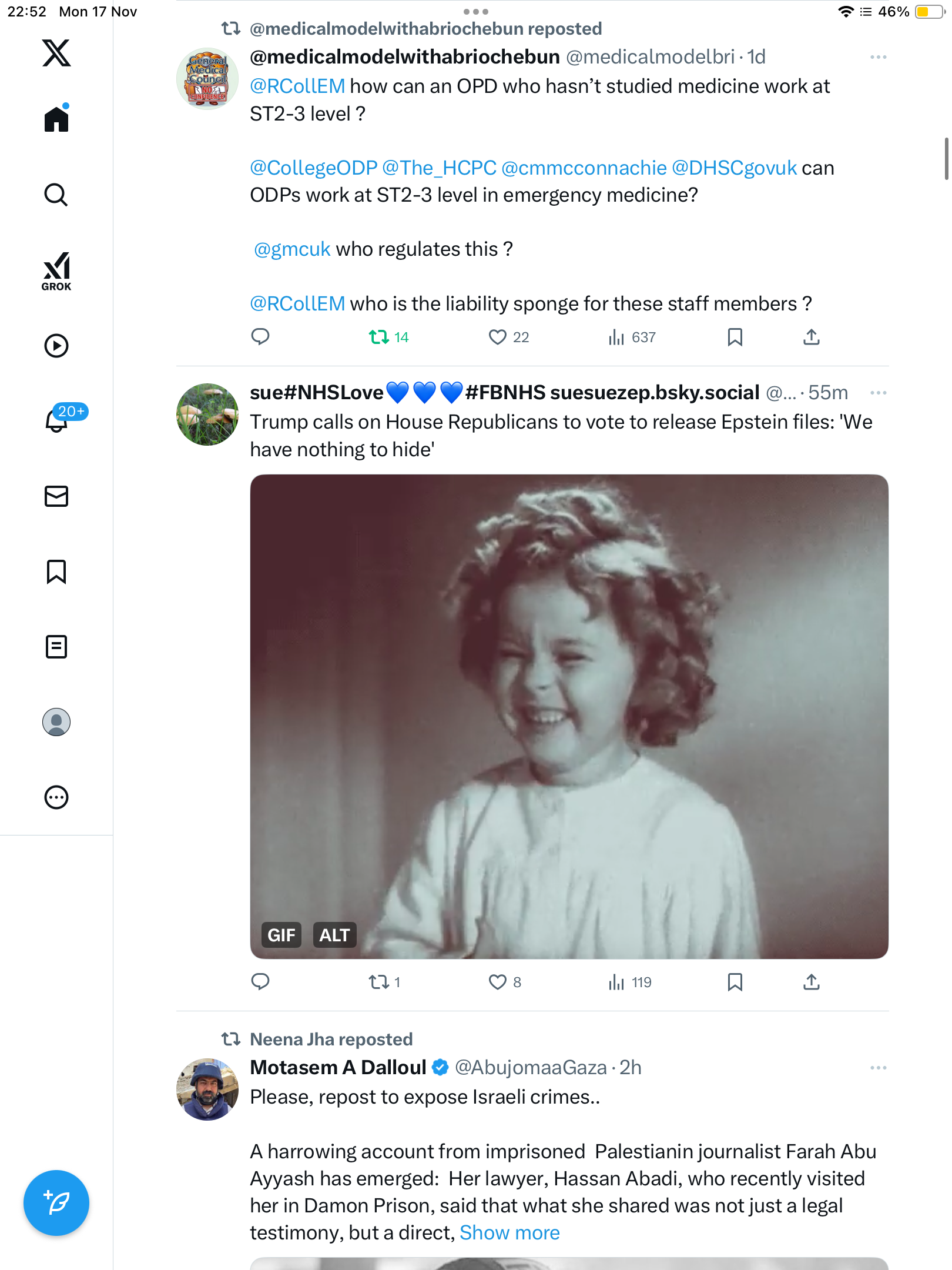This screenshot has height=1270, width=952.
Task: Open notifications with 20+ badge
Action: pos(57,420)
